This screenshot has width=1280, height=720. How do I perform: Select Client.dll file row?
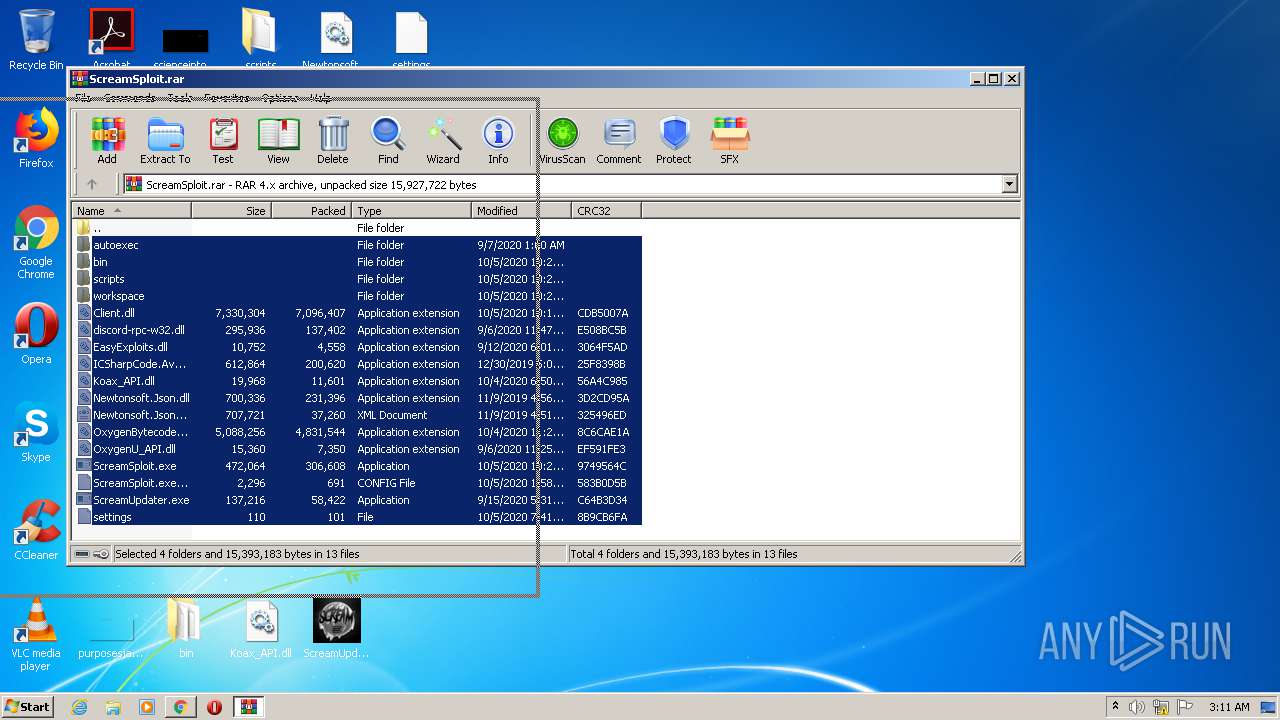click(x=357, y=313)
